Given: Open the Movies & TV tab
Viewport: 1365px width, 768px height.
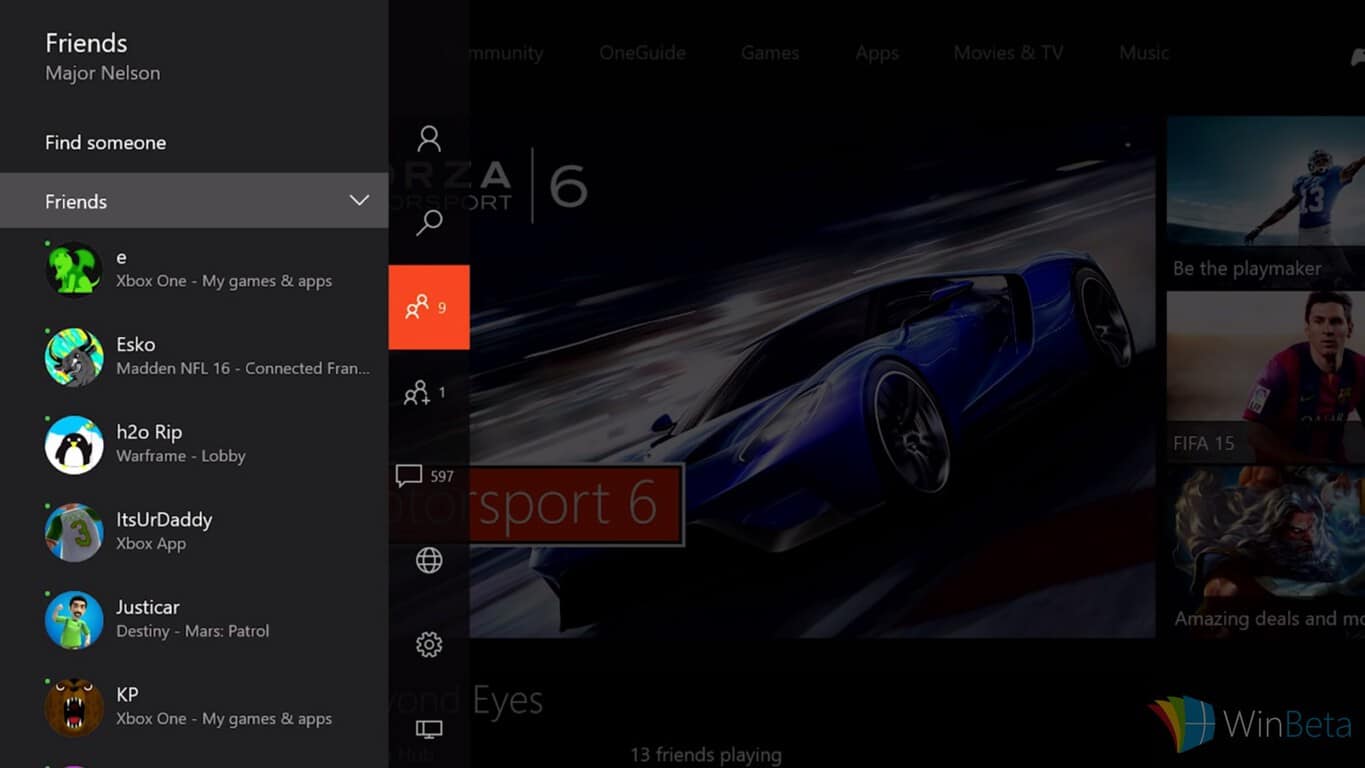Looking at the screenshot, I should [1007, 53].
